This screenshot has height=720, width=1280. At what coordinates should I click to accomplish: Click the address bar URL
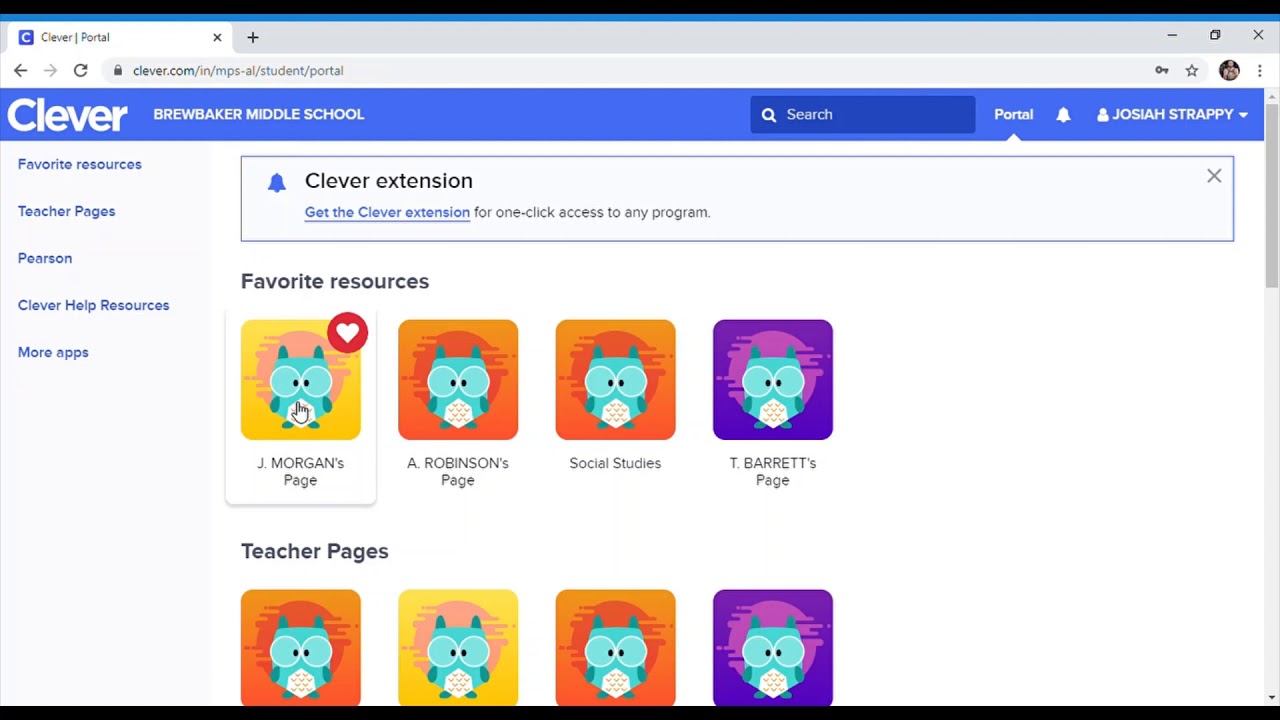238,71
